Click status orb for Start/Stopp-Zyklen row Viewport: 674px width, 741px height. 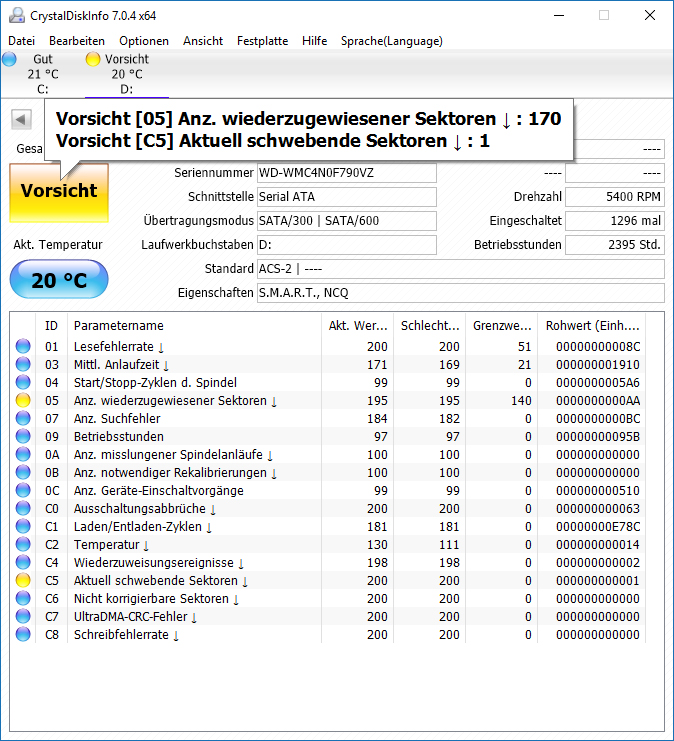point(23,382)
